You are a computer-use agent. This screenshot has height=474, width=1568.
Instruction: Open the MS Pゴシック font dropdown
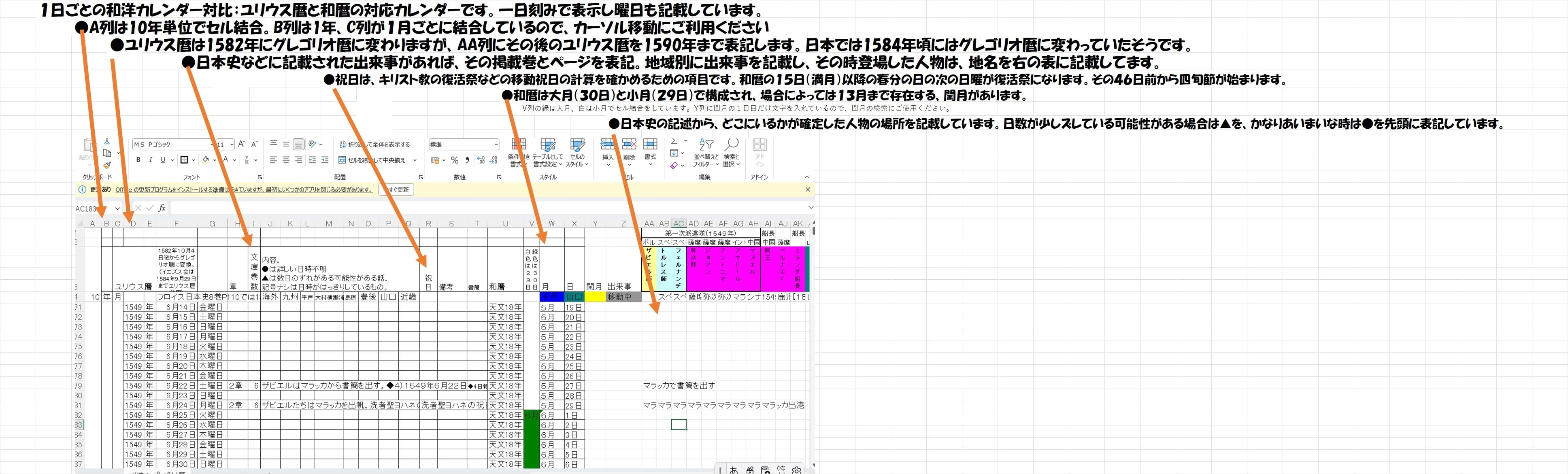[212, 145]
